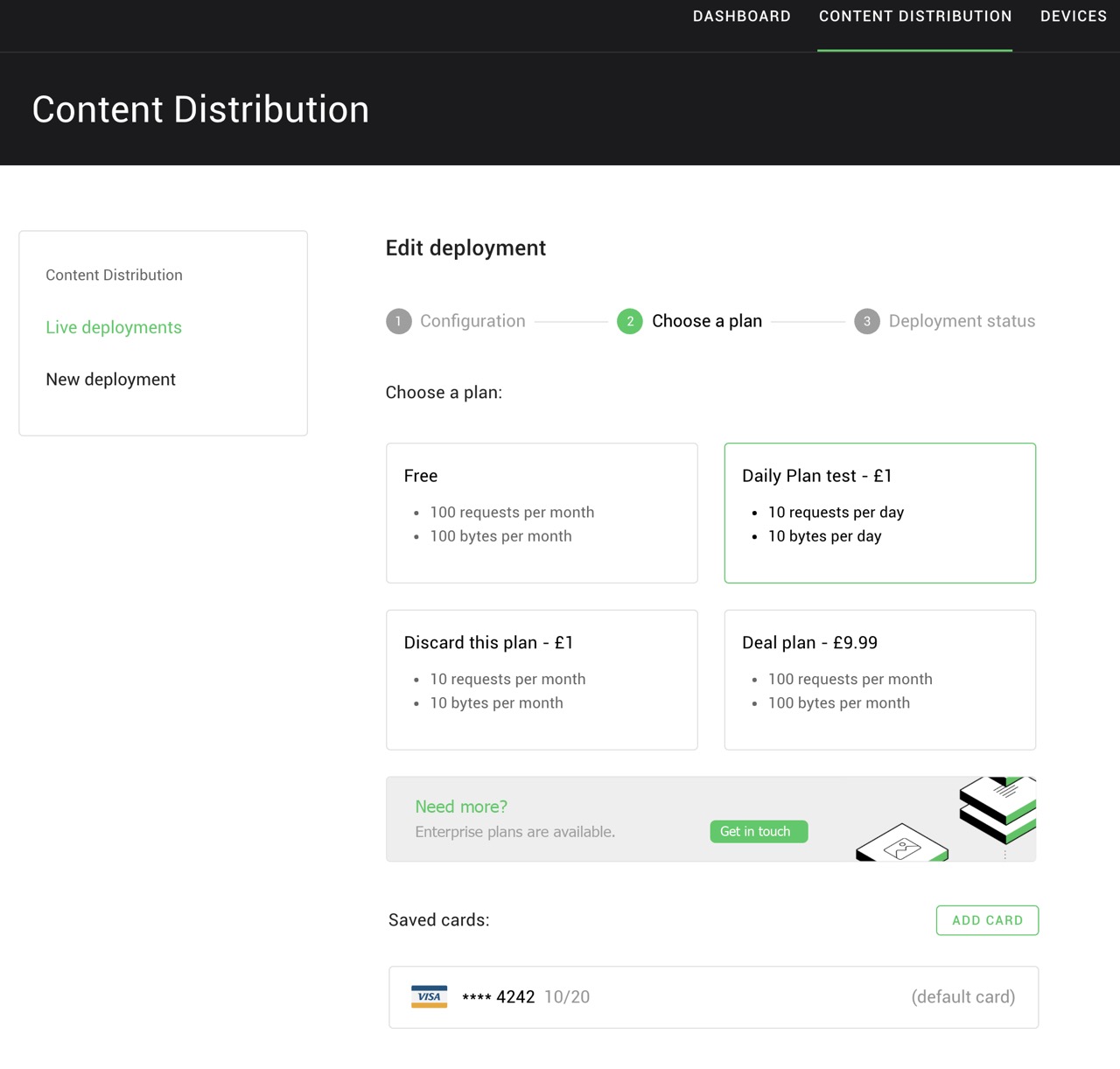Click step 3 circle icon for Deployment status
The height and width of the screenshot is (1069, 1120).
(x=867, y=321)
